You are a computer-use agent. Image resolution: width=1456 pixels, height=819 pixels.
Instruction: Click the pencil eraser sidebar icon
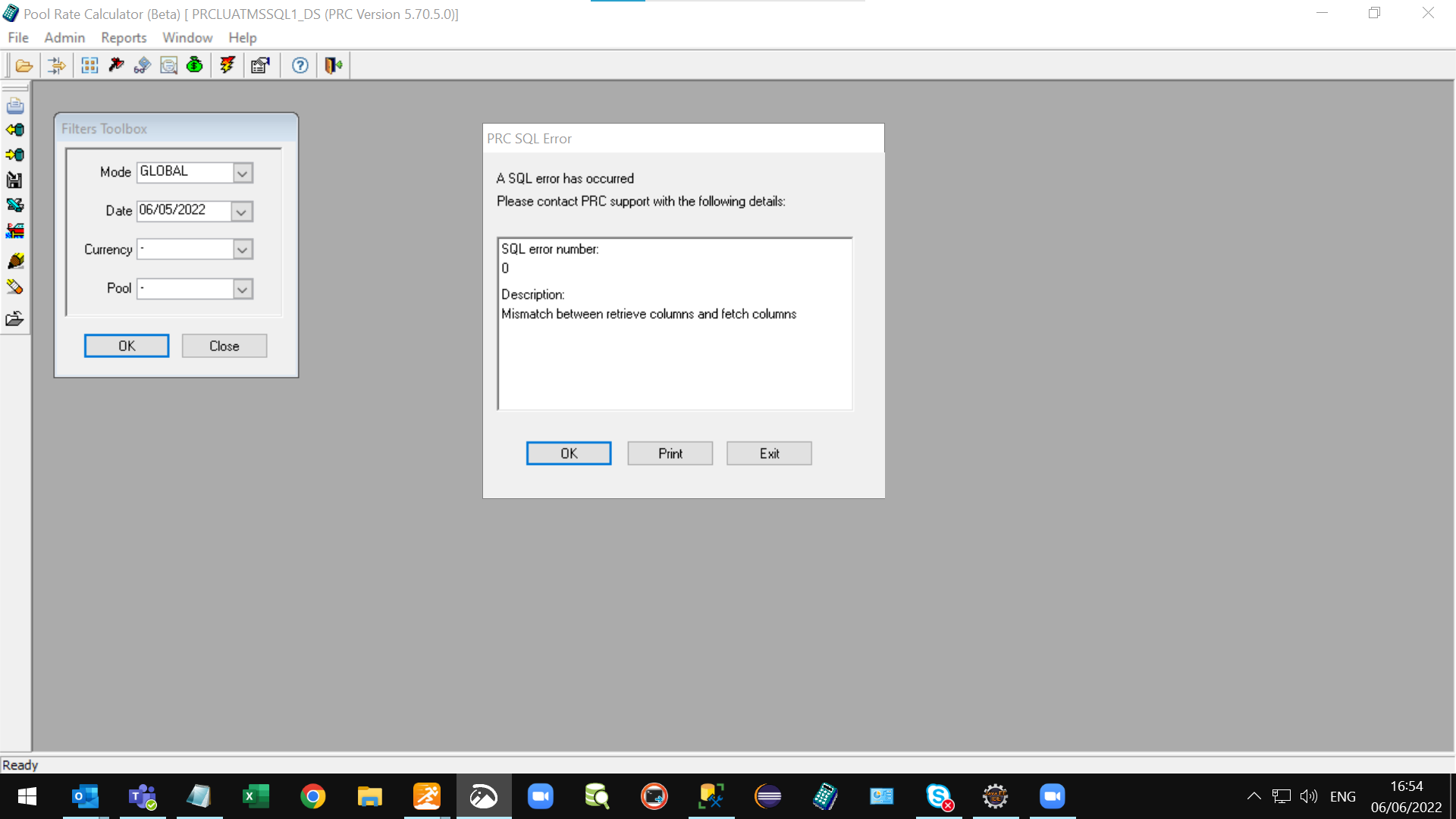pos(14,287)
